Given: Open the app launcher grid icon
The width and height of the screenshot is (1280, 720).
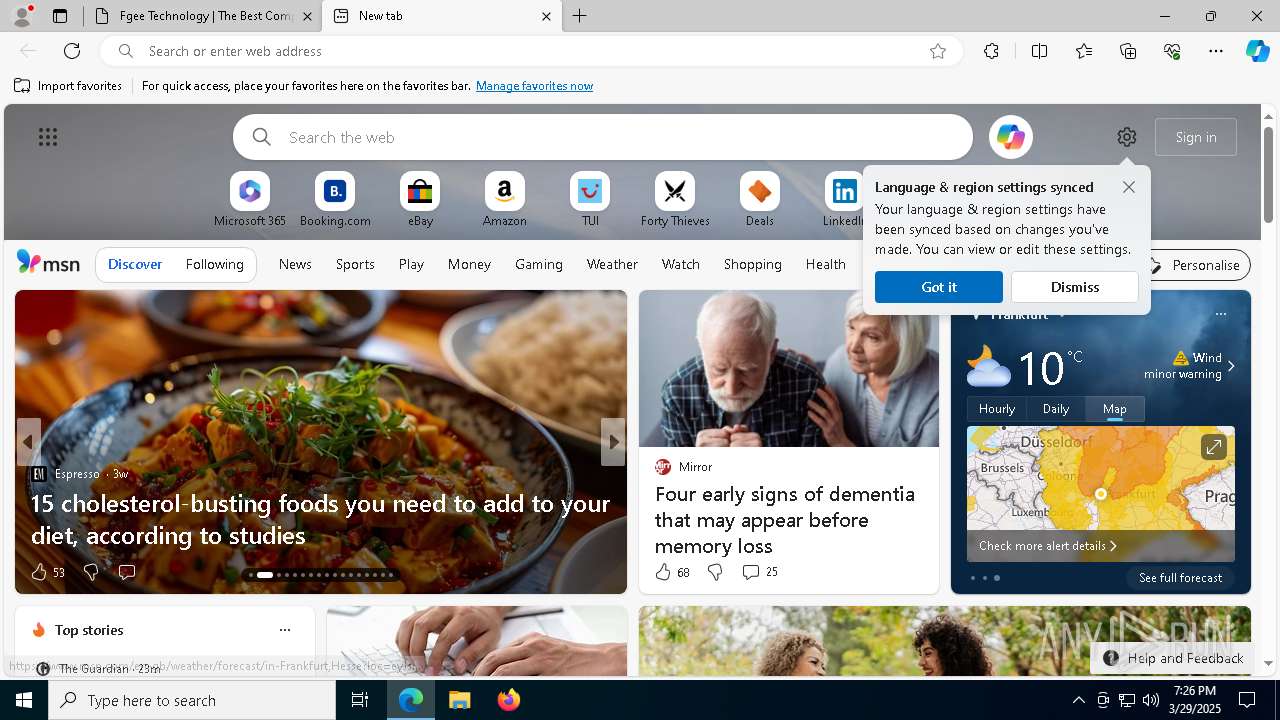Looking at the screenshot, I should click(48, 137).
